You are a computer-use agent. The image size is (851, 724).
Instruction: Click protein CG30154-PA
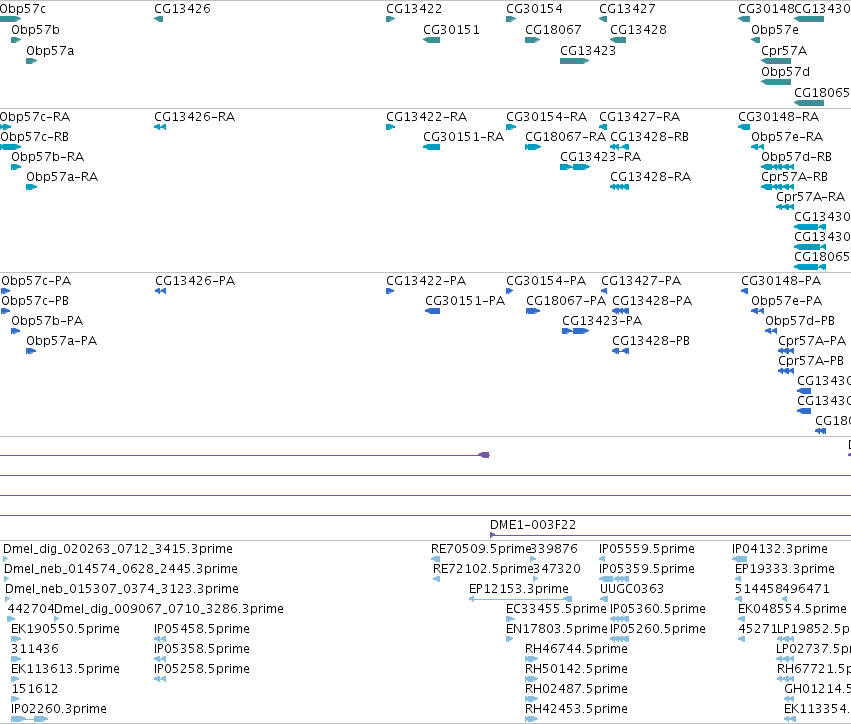[x=546, y=281]
